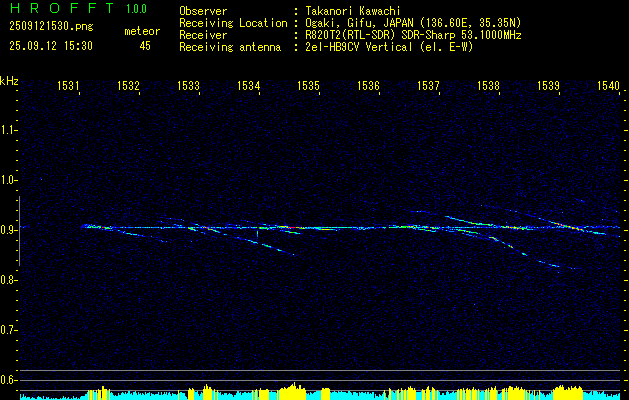Image resolution: width=629 pixels, height=400 pixels.
Task: Click the meteor label
Action: coord(142,31)
